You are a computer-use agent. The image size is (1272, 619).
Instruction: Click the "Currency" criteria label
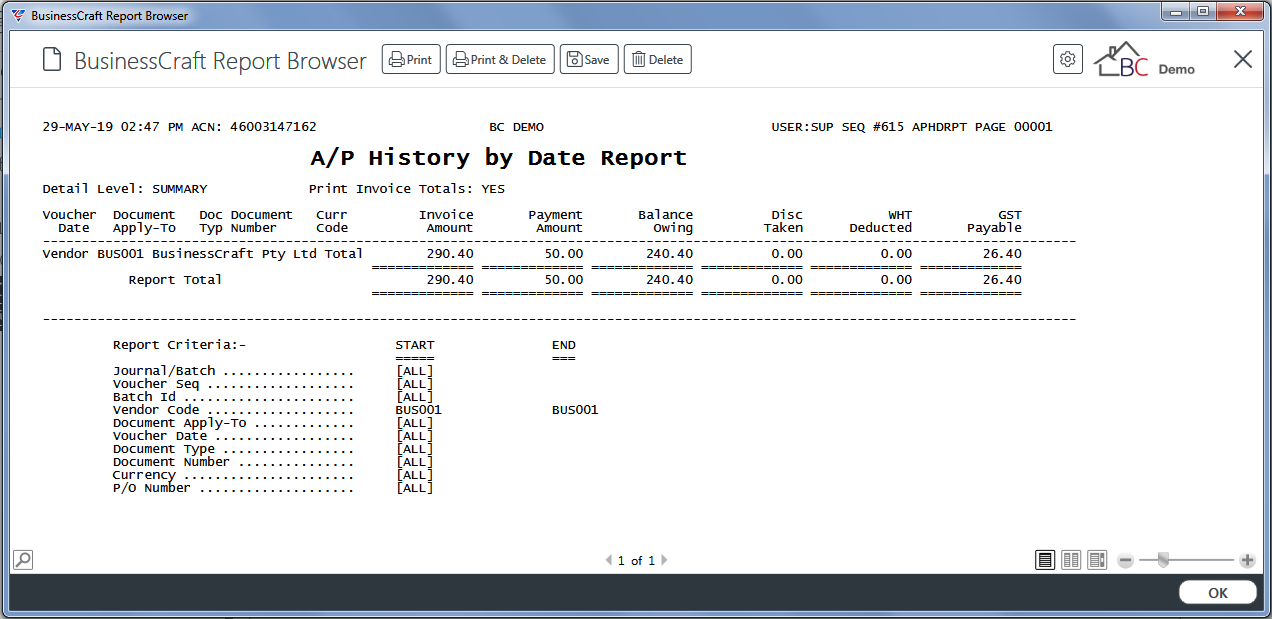click(144, 475)
